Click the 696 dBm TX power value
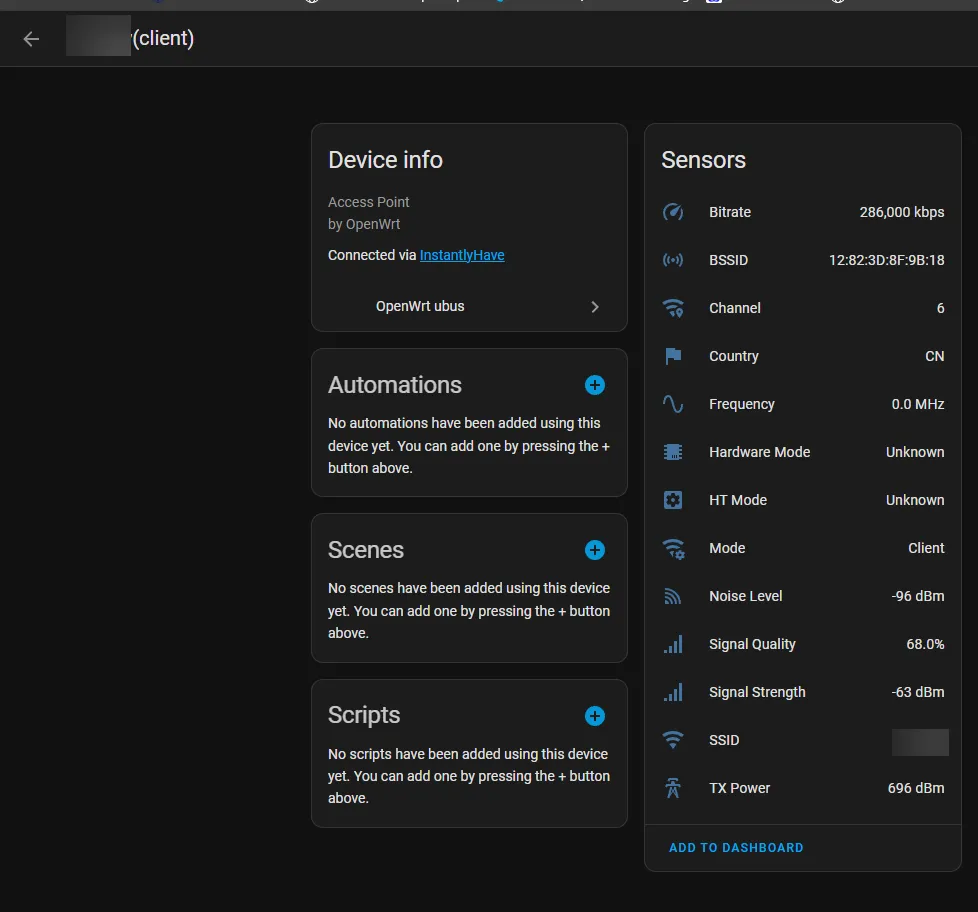This screenshot has height=912, width=978. point(916,788)
